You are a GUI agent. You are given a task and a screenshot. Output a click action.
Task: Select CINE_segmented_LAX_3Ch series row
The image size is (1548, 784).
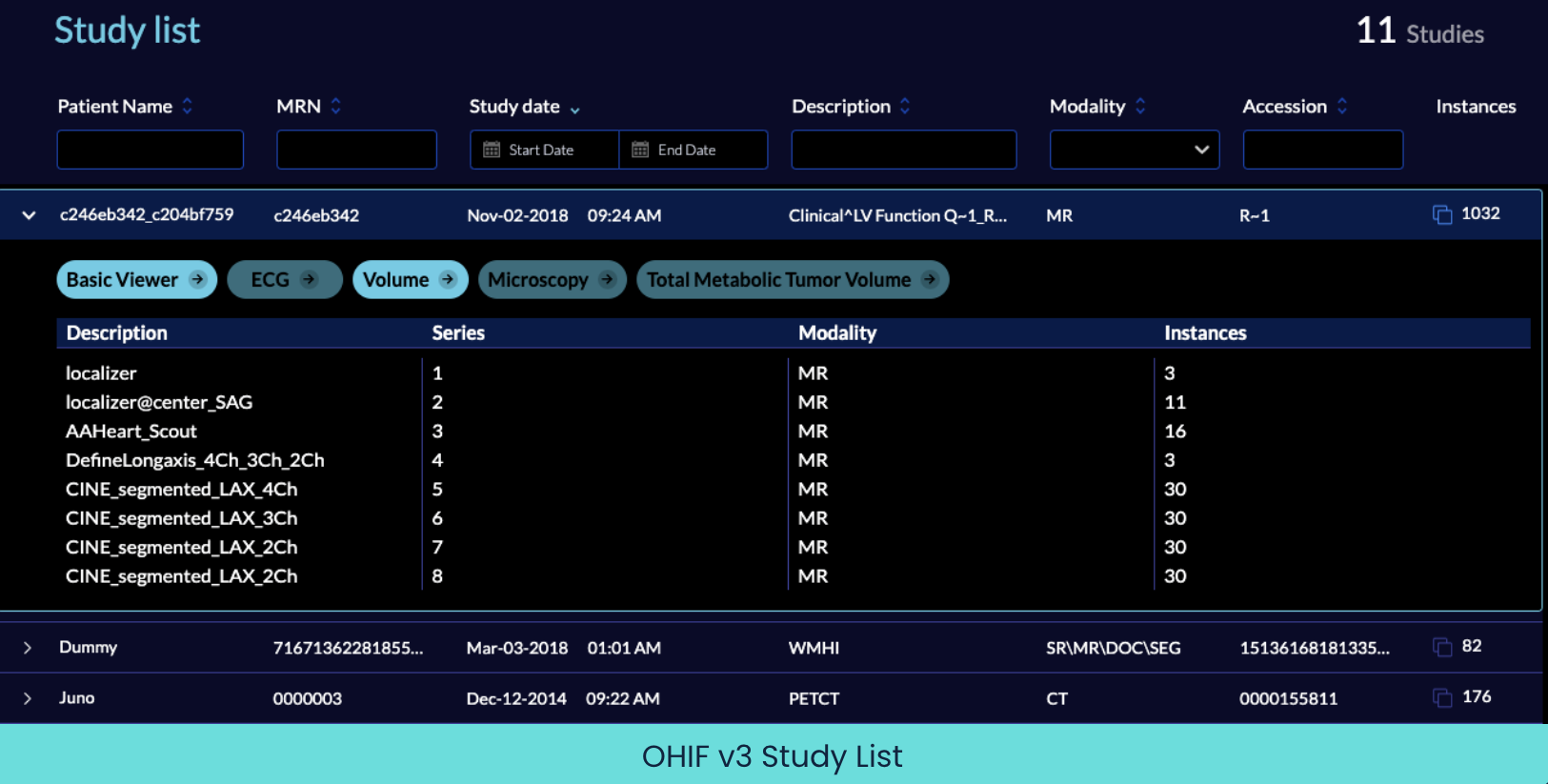click(794, 518)
